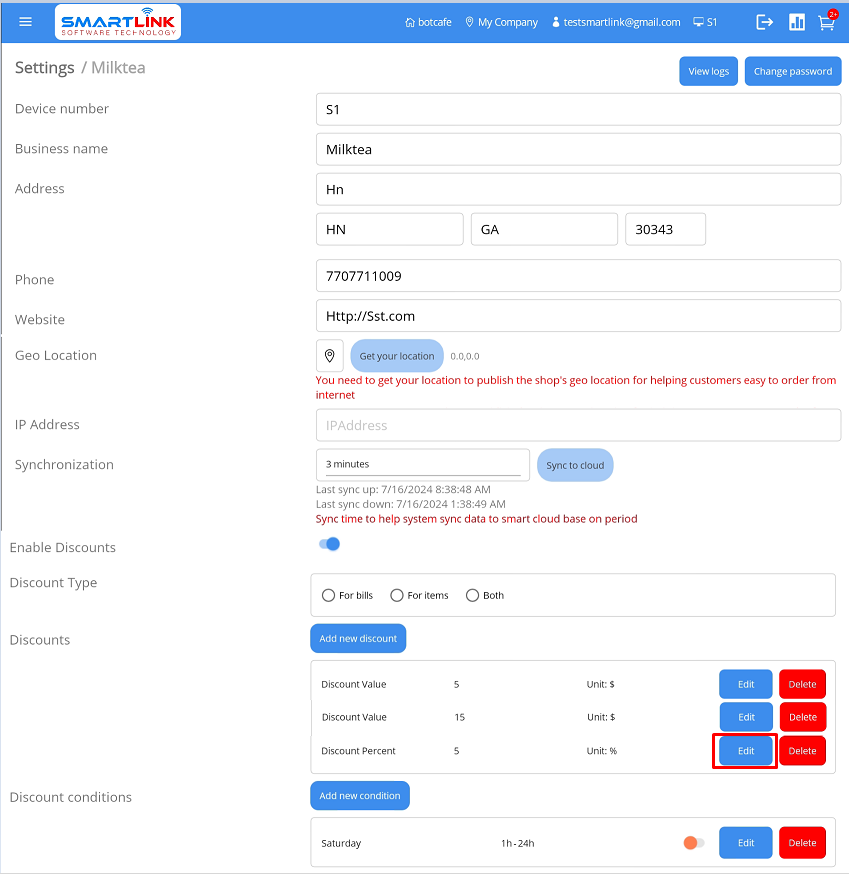This screenshot has width=849, height=874.
Task: Open the hamburger navigation menu
Action: (26, 22)
